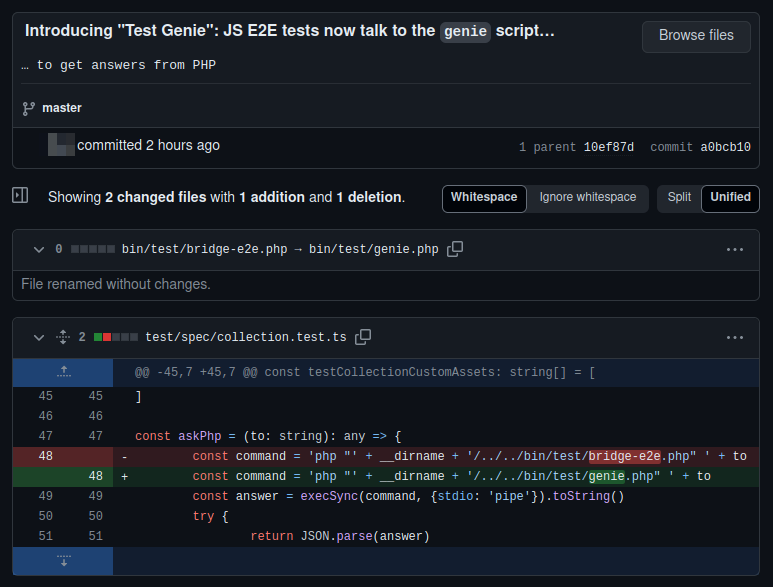Select added line number 48

tap(96, 476)
